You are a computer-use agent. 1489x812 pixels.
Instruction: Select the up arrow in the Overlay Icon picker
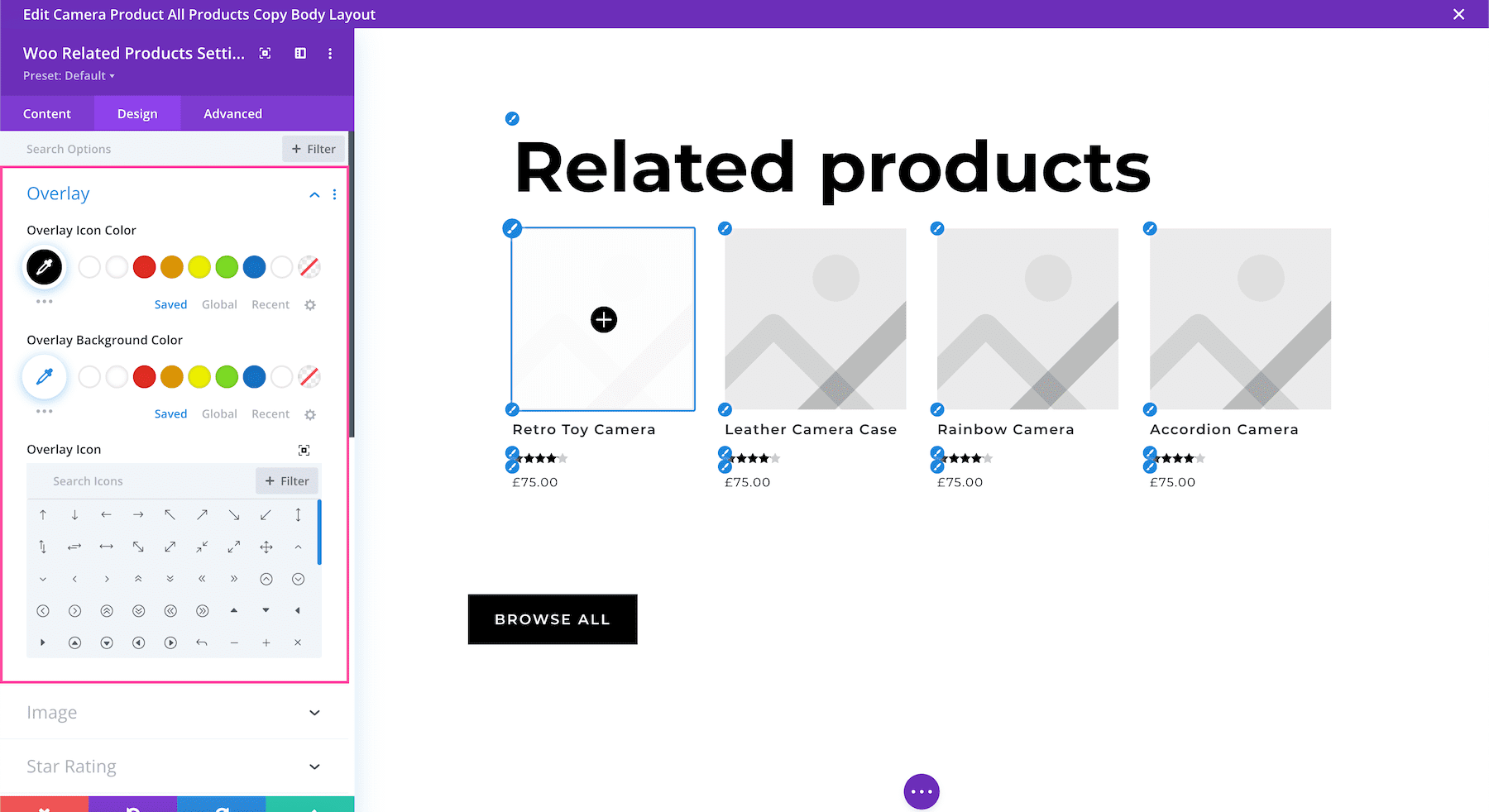click(43, 514)
